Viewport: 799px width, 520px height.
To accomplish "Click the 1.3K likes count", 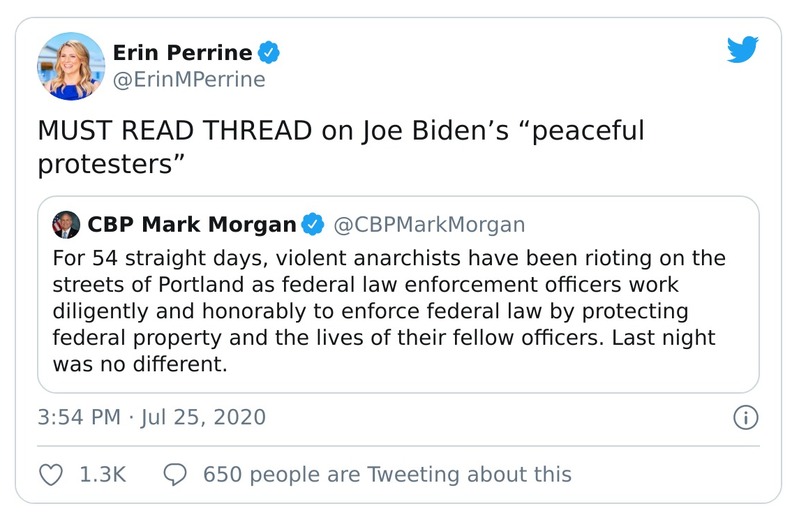I will [x=101, y=474].
